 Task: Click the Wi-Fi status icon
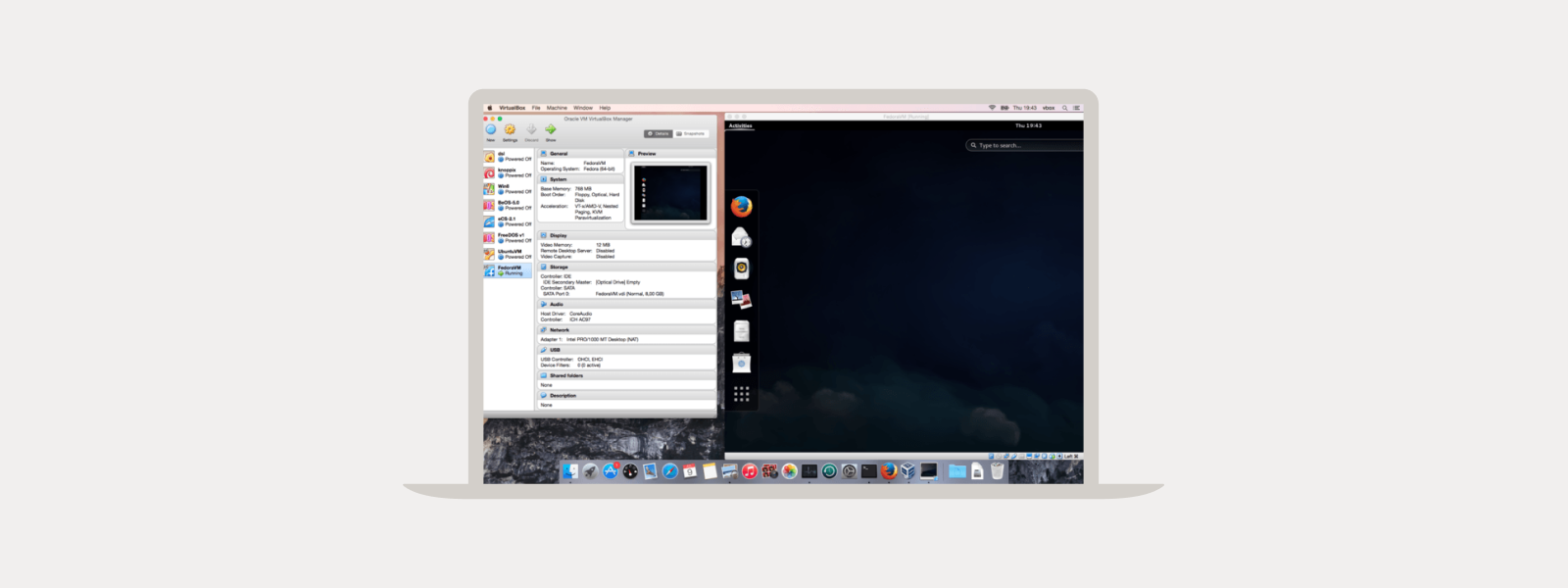(992, 108)
